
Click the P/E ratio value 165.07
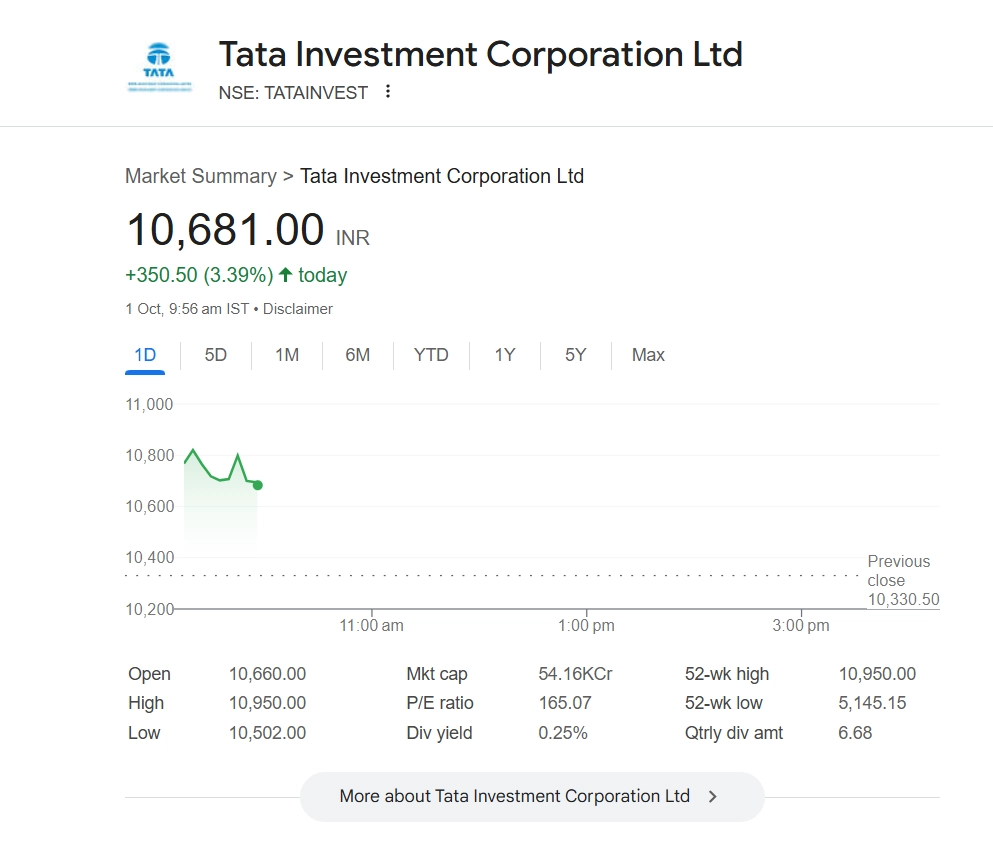coord(565,703)
